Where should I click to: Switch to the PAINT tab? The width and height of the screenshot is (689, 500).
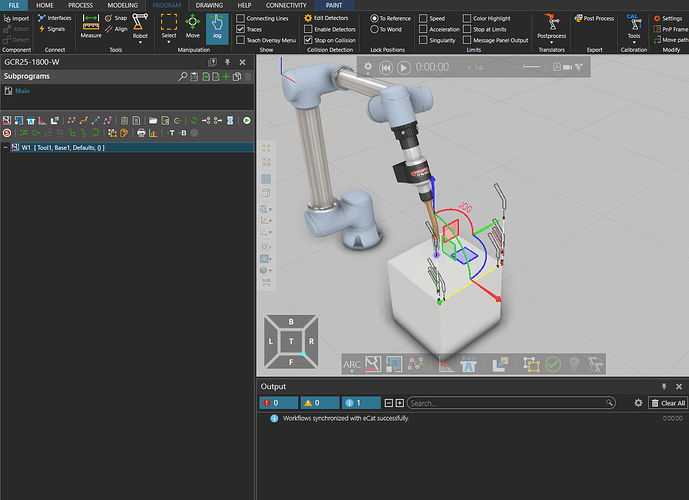point(334,5)
